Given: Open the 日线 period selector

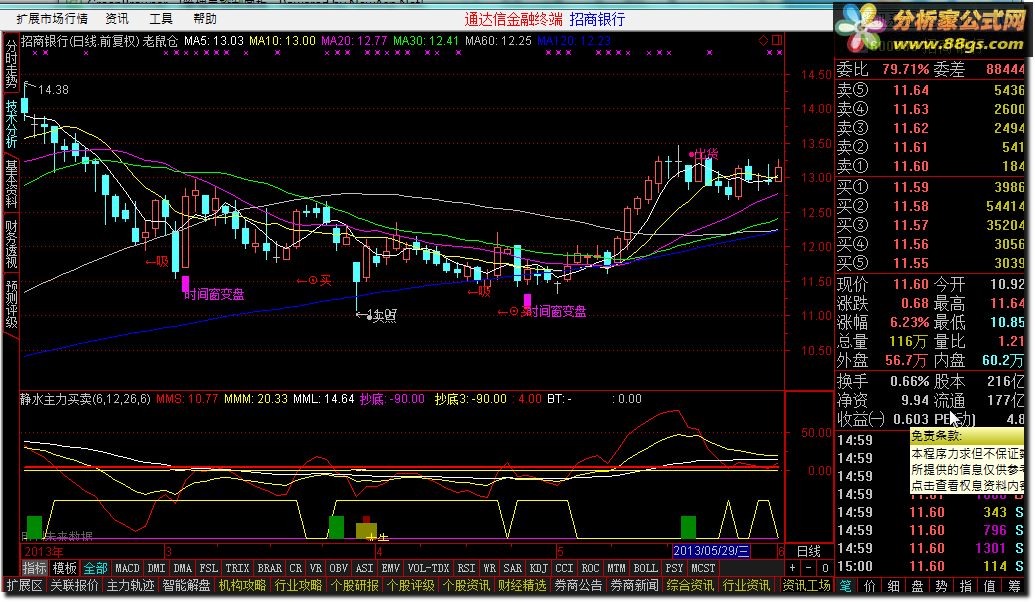Looking at the screenshot, I should (808, 551).
